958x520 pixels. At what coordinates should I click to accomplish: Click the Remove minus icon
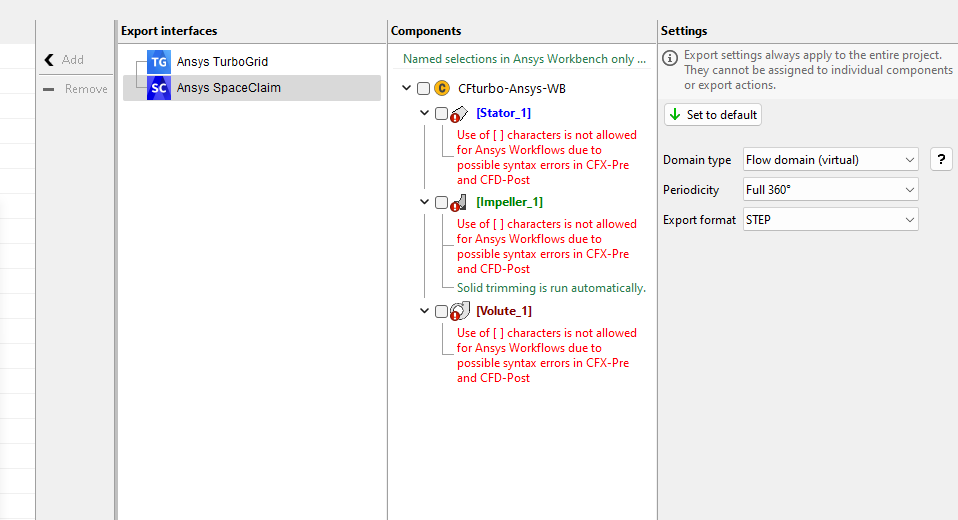[49, 89]
